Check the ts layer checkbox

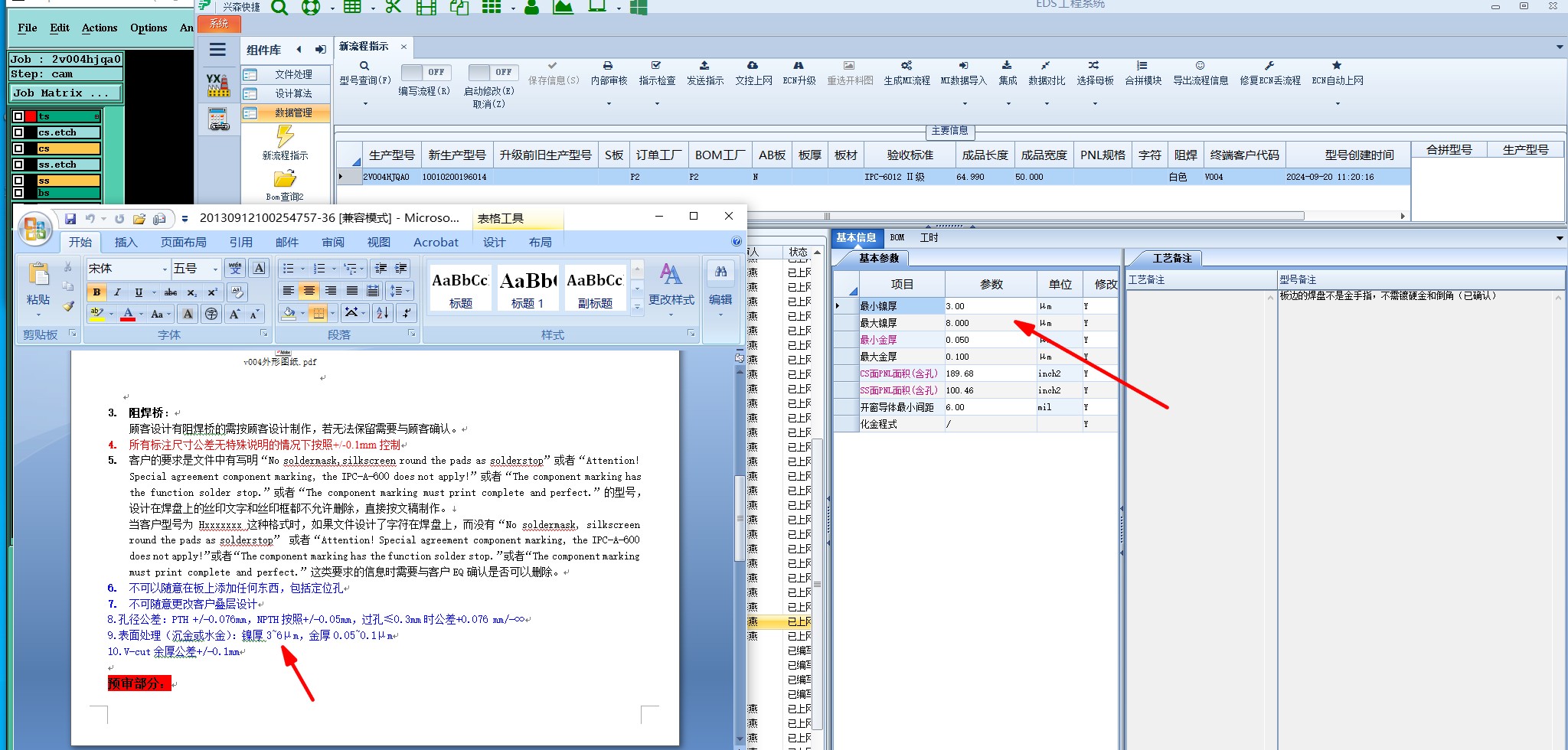[18, 116]
